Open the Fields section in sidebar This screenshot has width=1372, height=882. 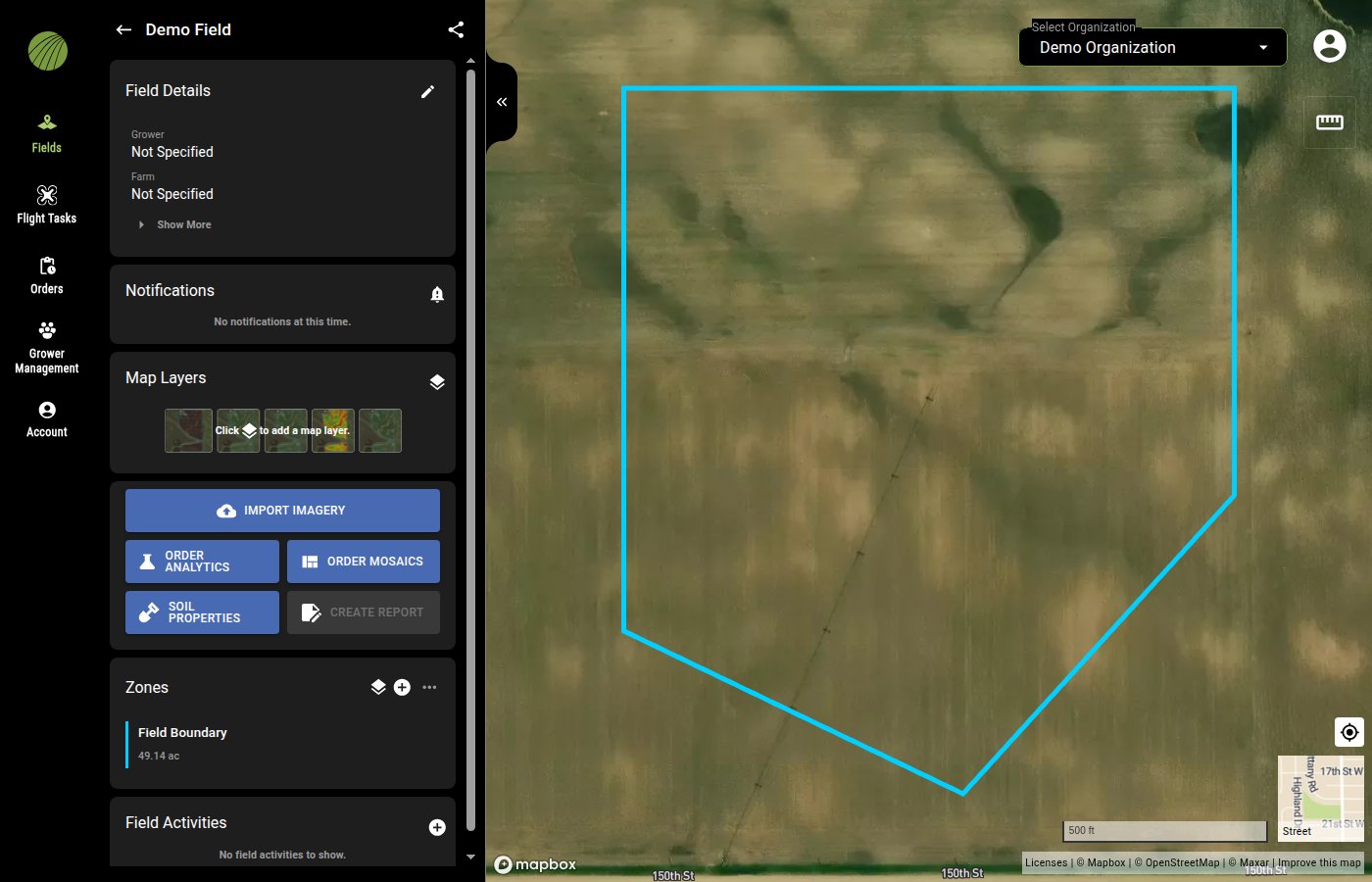click(x=46, y=134)
